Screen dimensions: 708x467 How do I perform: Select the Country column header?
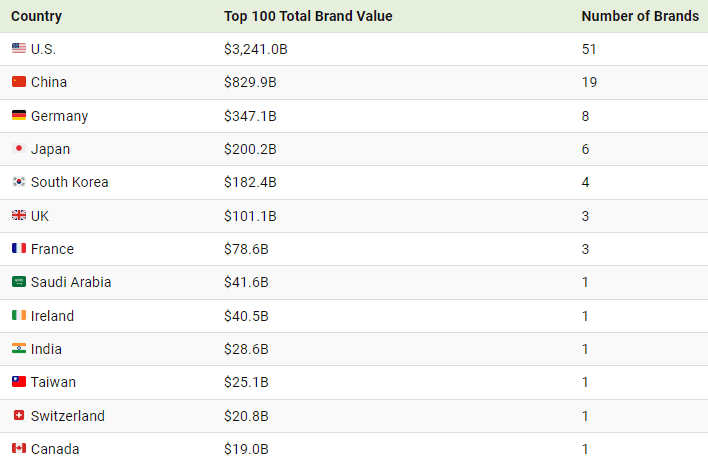(37, 16)
